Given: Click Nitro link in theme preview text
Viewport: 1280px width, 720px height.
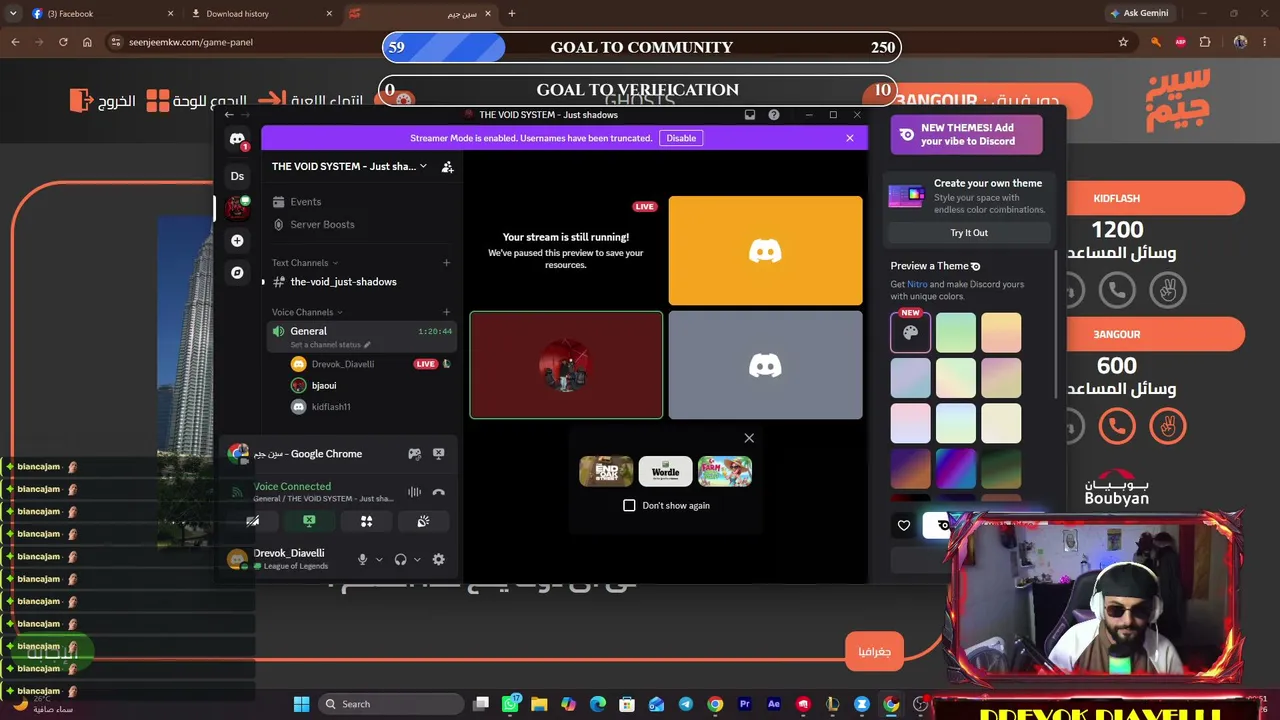Looking at the screenshot, I should [917, 284].
